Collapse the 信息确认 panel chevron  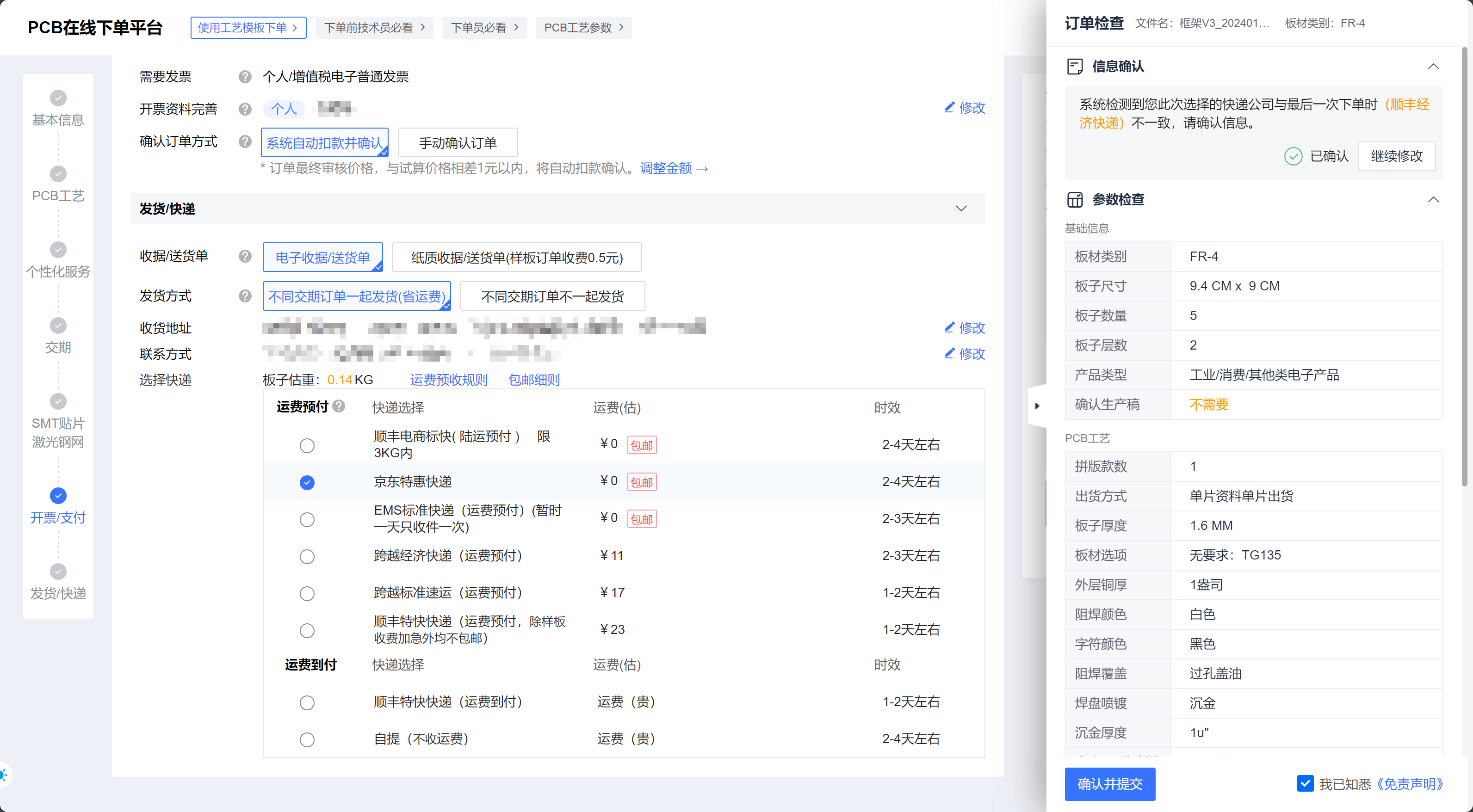tap(1433, 66)
